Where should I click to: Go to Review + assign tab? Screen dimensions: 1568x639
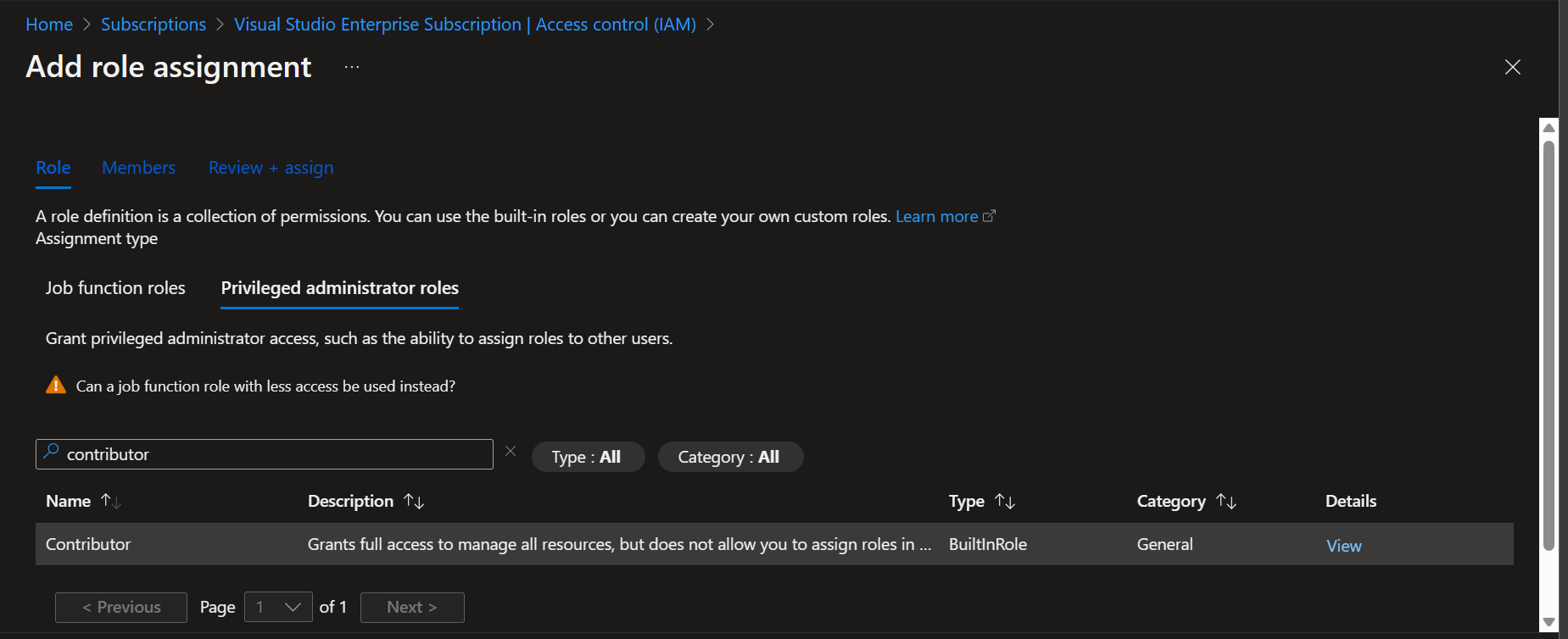271,168
